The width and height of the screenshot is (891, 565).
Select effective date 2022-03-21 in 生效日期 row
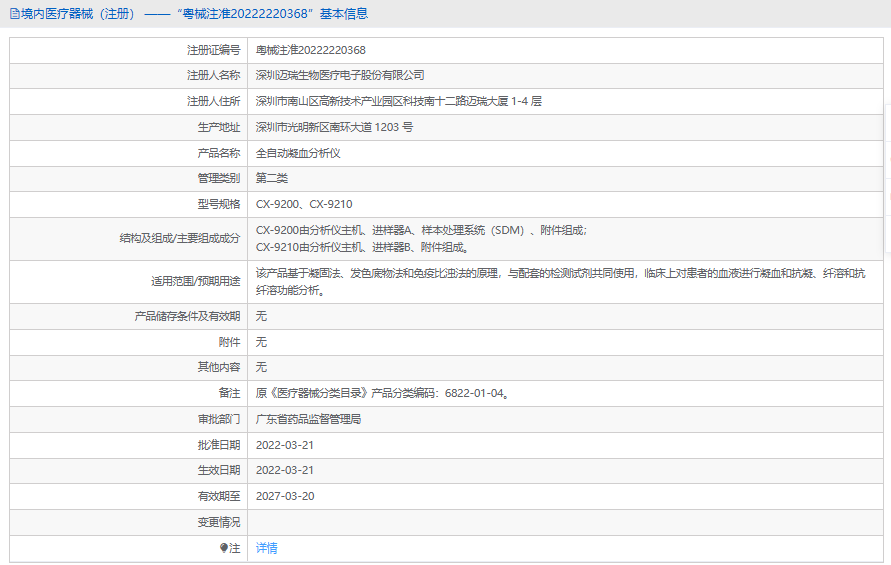tap(285, 470)
